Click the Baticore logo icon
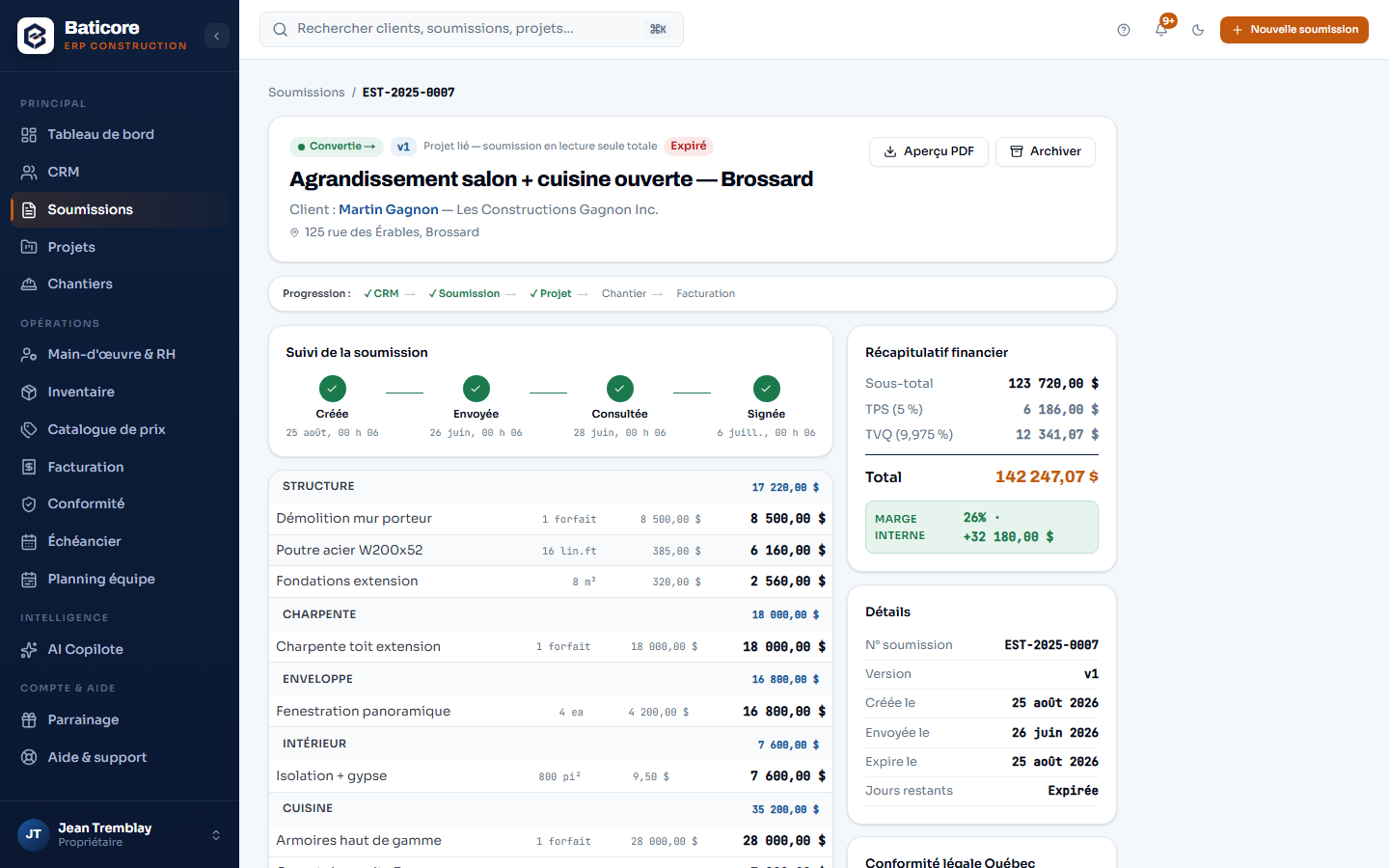This screenshot has height=868, width=1389. [x=36, y=36]
